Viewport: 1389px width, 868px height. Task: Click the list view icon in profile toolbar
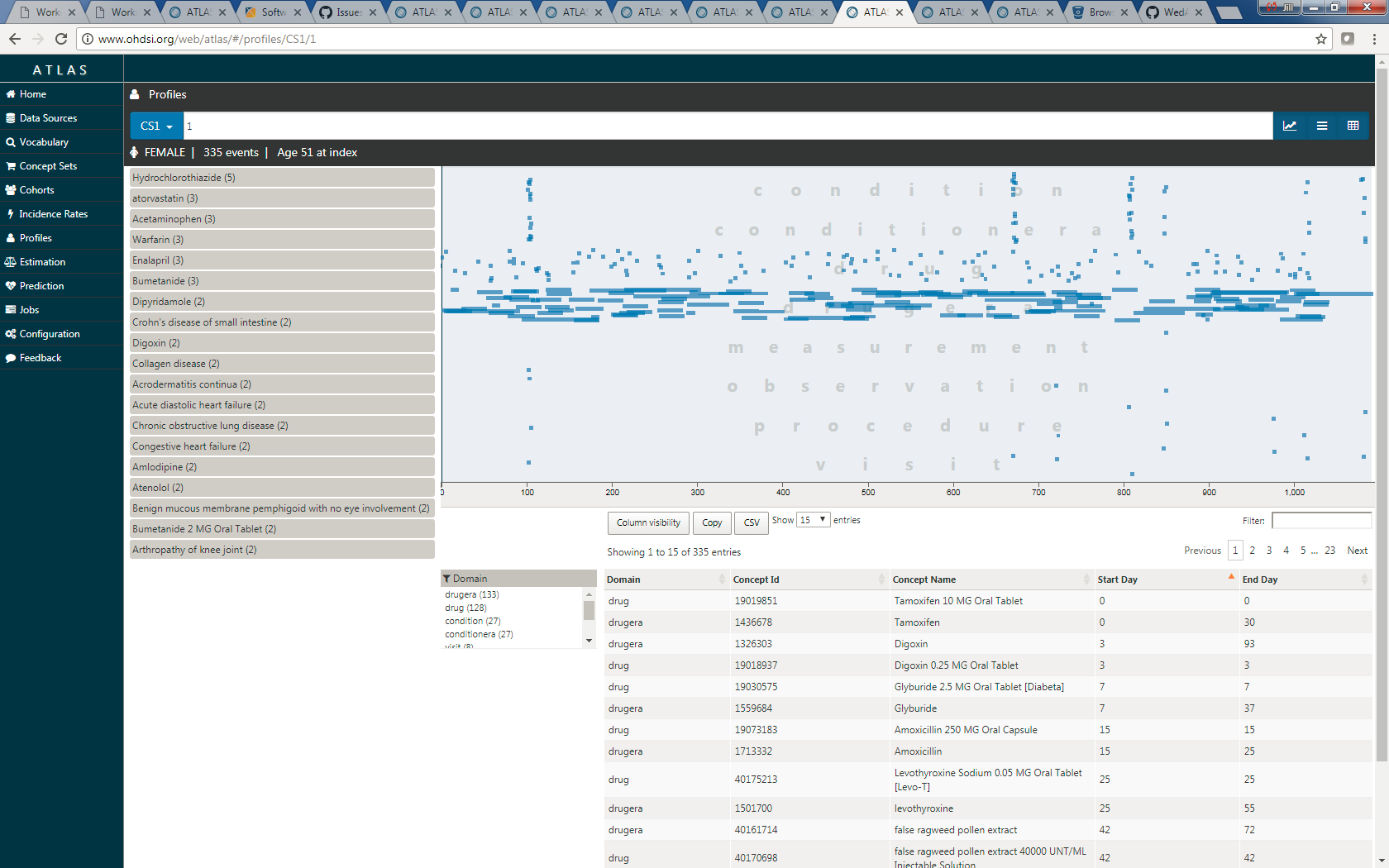point(1321,126)
